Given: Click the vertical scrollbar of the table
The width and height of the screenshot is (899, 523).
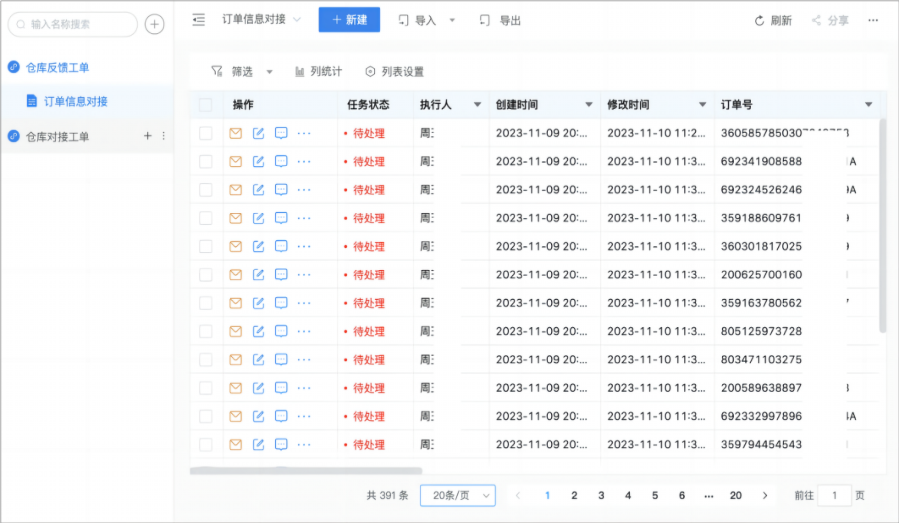Looking at the screenshot, I should [x=882, y=226].
